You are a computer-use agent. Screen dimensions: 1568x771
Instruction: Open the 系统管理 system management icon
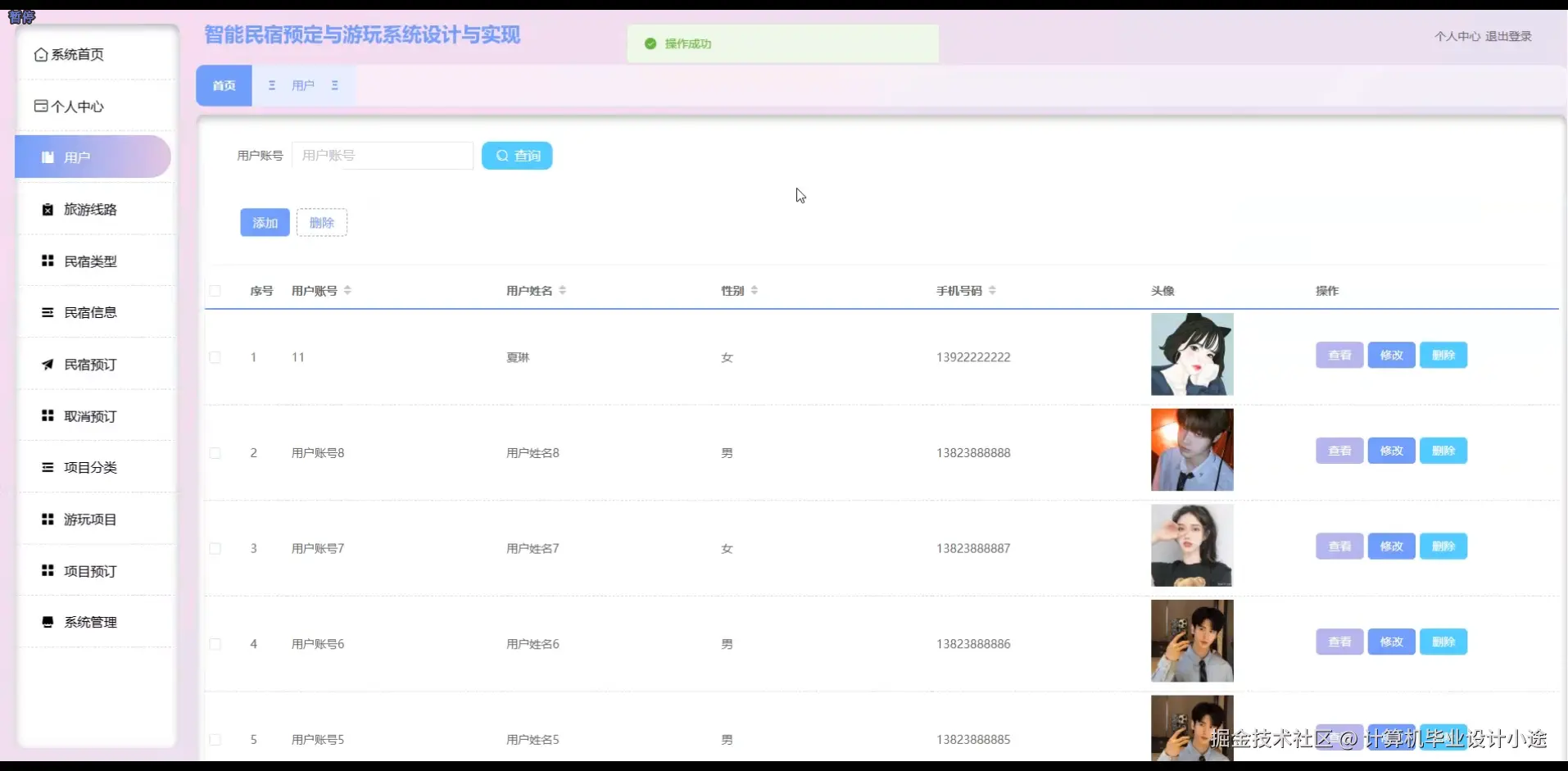tap(47, 622)
